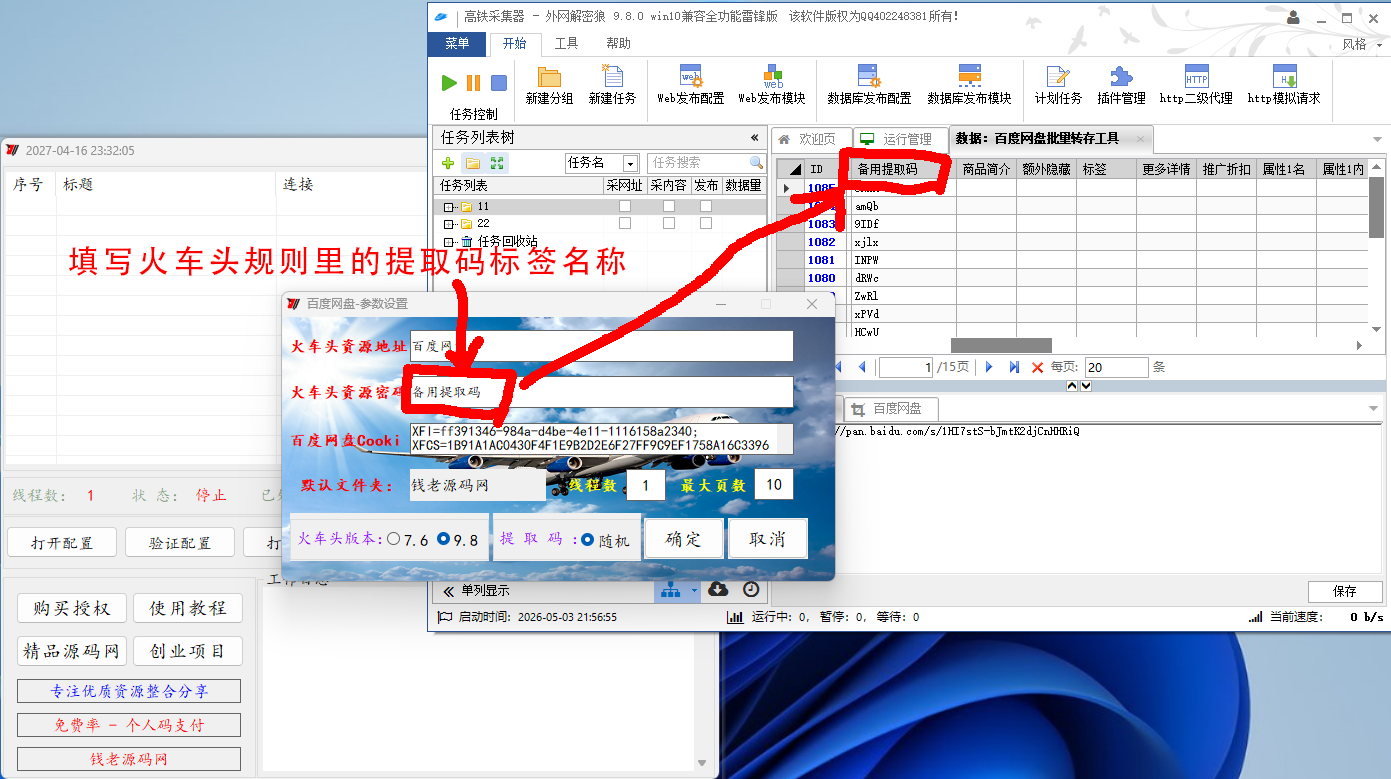The image size is (1391, 779).
Task: Click 确定 in 百度网盘-参数设置
Action: pos(684,539)
